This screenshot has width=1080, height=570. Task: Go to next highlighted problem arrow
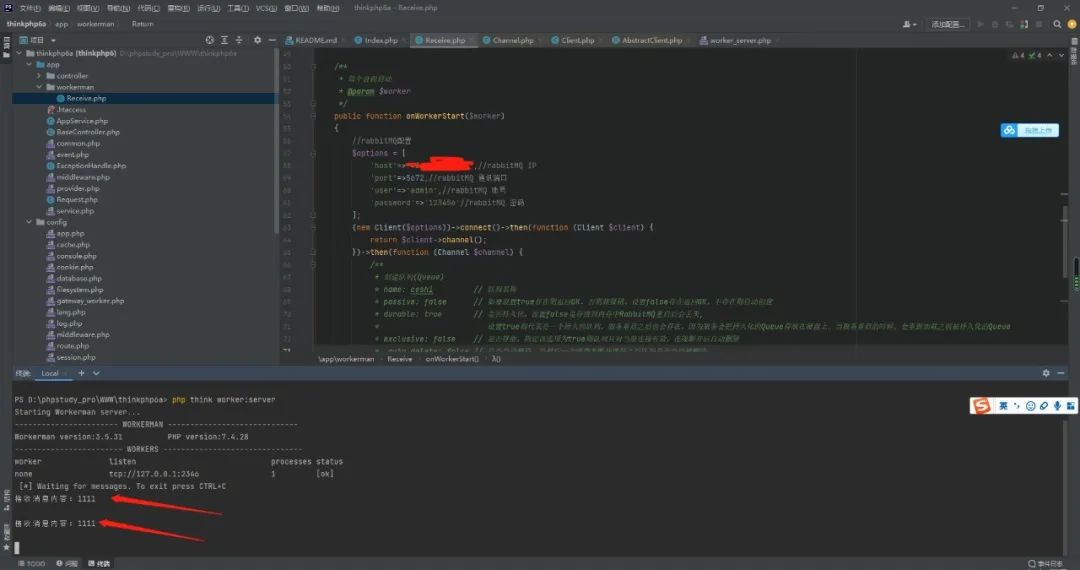pos(1061,56)
